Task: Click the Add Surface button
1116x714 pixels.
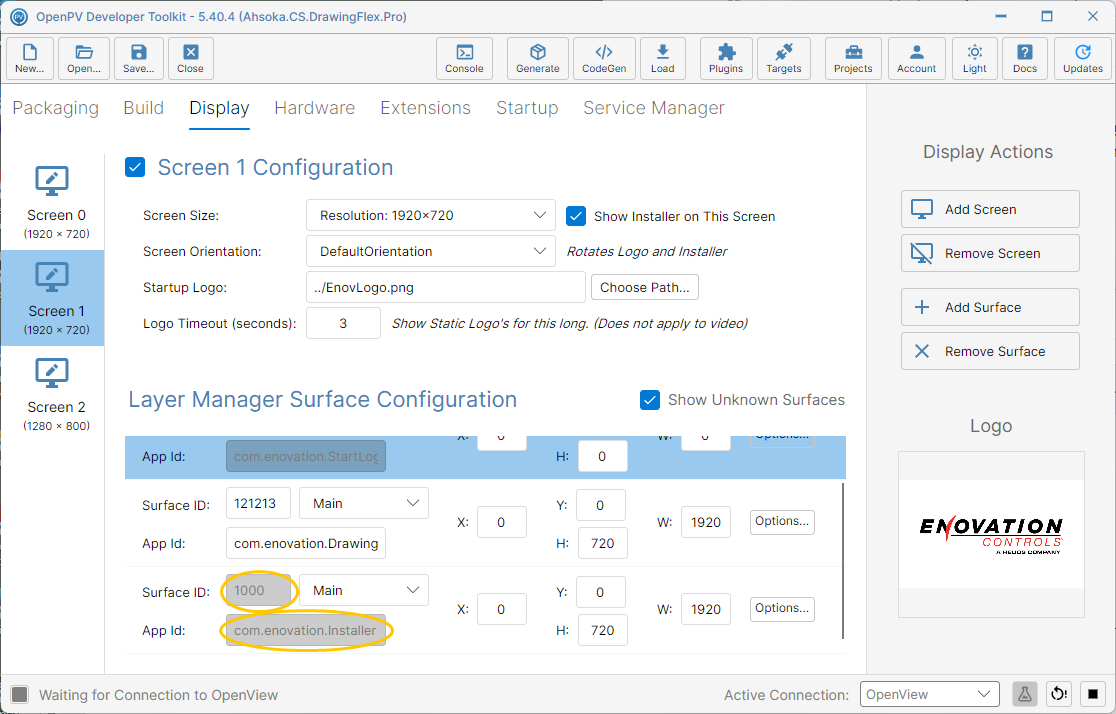Action: [x=990, y=308]
